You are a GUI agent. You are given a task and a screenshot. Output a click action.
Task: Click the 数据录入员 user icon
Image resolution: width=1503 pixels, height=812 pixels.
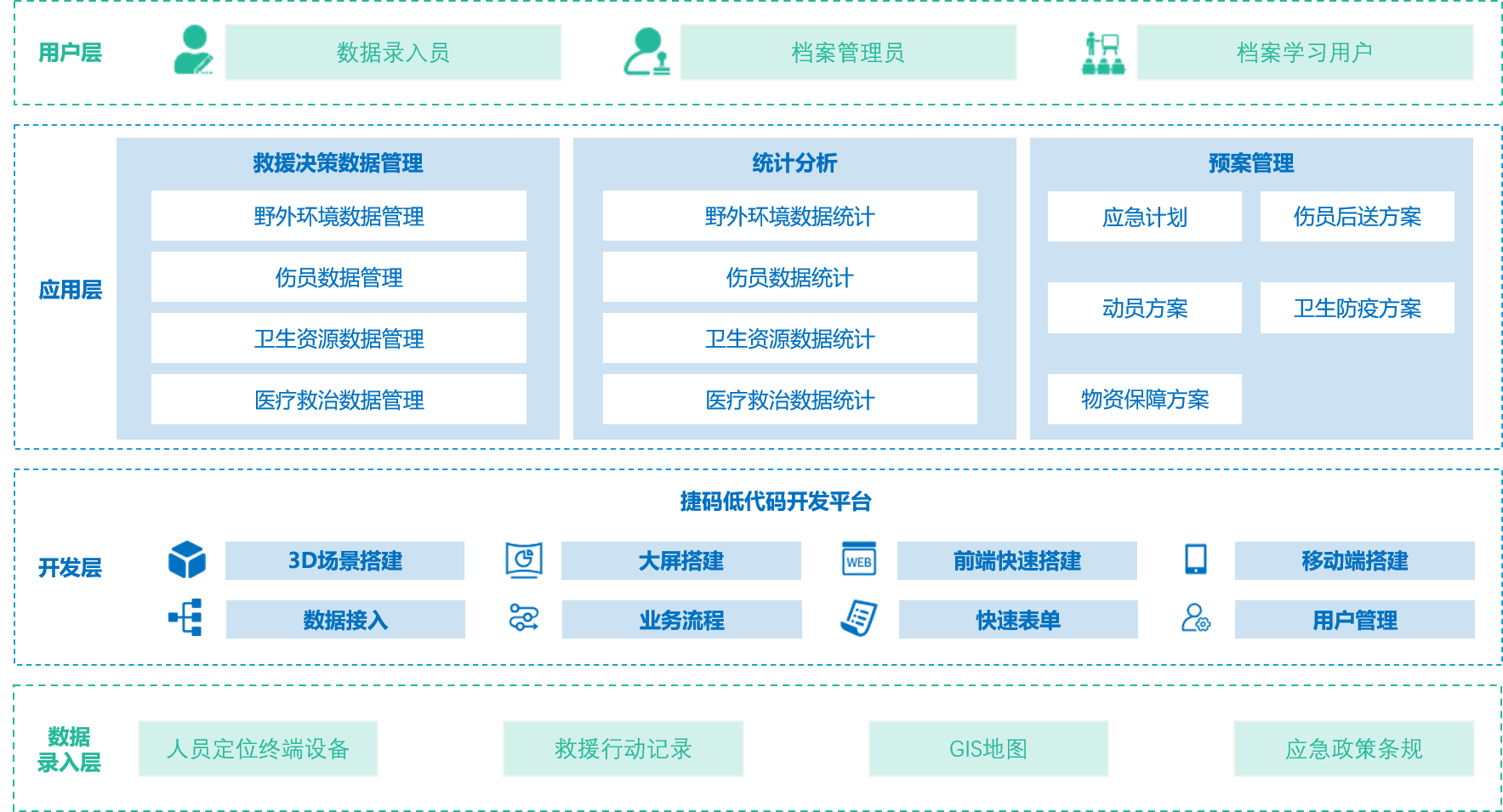[194, 51]
